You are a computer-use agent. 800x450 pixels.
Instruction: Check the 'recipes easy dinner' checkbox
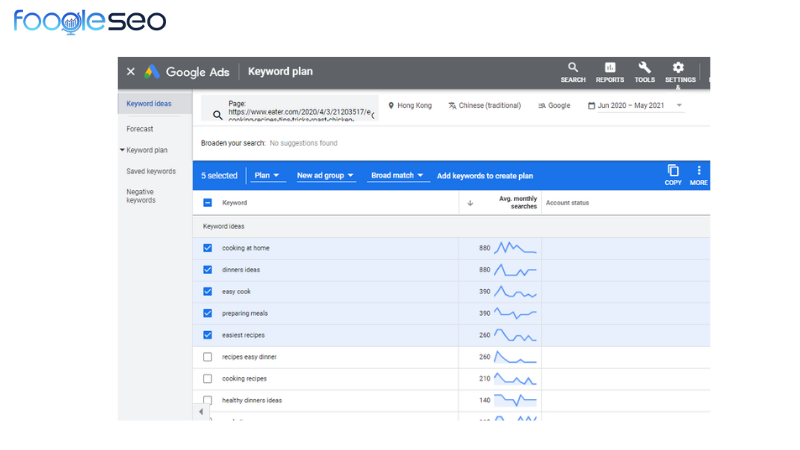click(208, 357)
